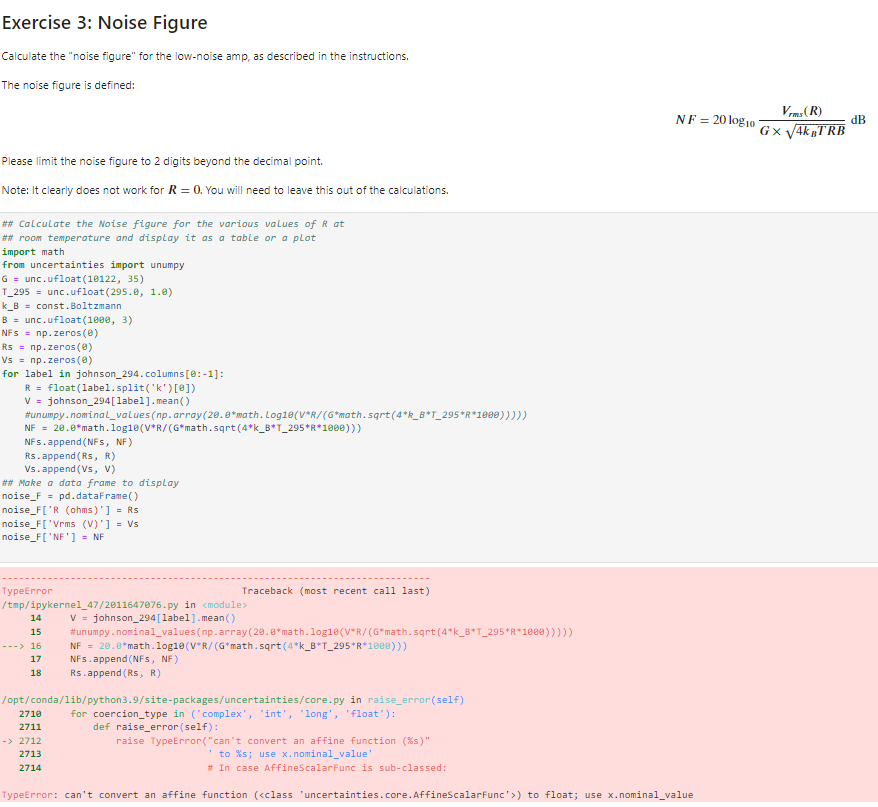Click the note about R = 0
Screen dimensions: 878x807
pyautogui.click(x=225, y=190)
